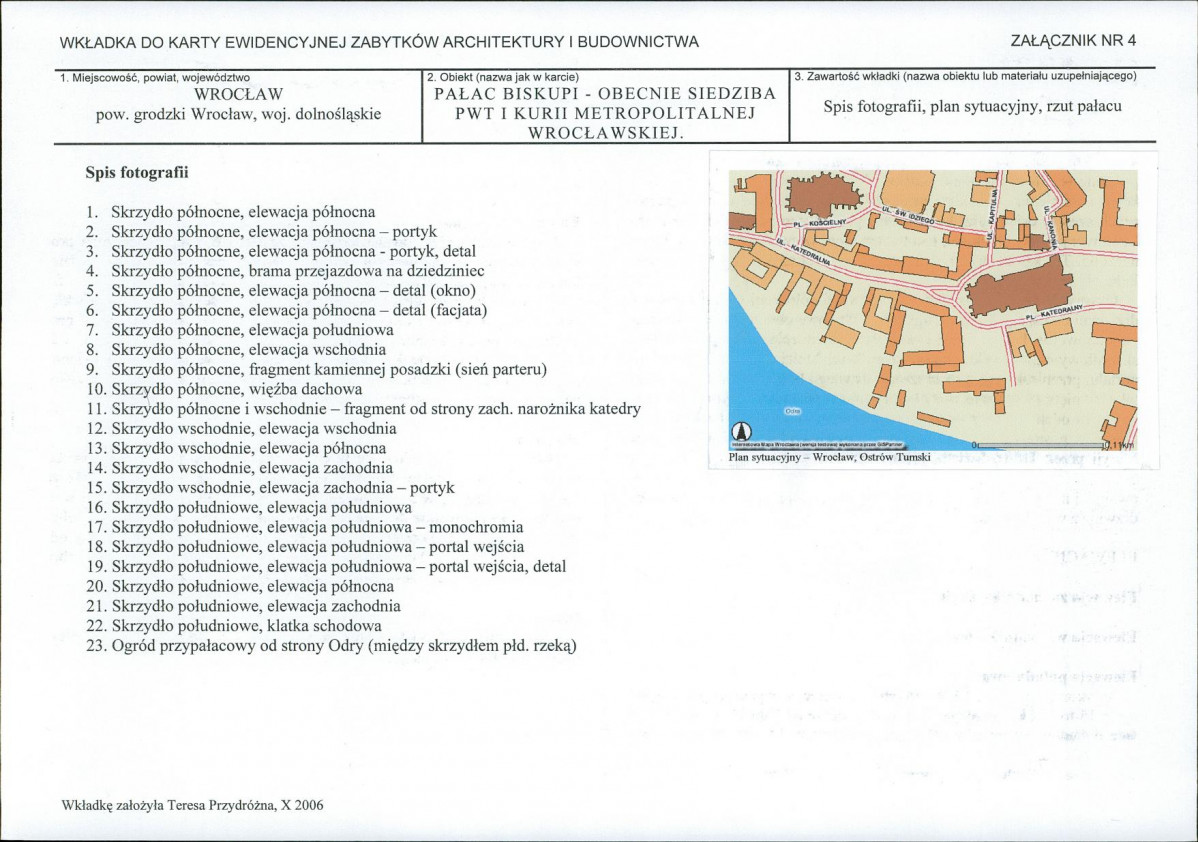Click the field label '3. Zawartość wkładki'
1198x842 pixels.
(x=847, y=76)
